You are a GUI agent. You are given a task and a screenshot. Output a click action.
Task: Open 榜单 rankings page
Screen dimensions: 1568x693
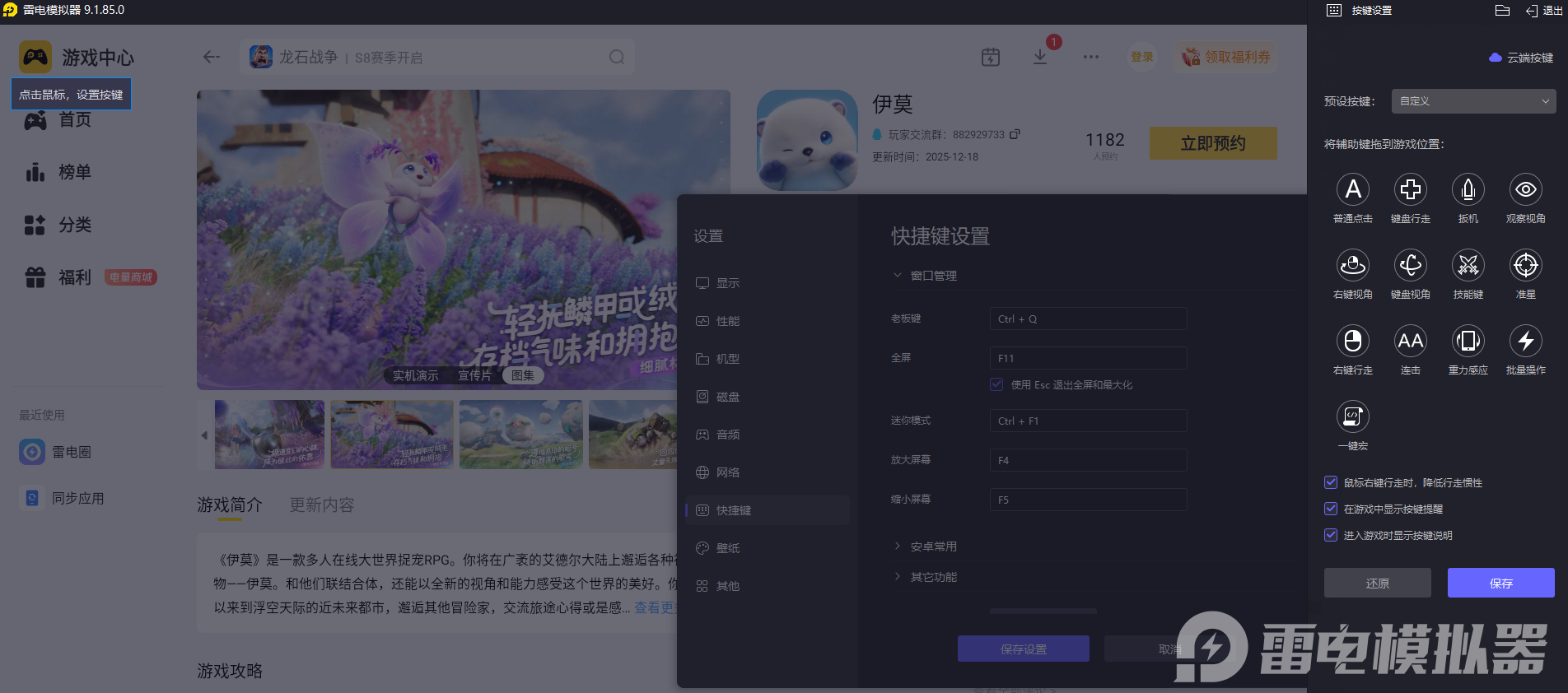point(58,172)
